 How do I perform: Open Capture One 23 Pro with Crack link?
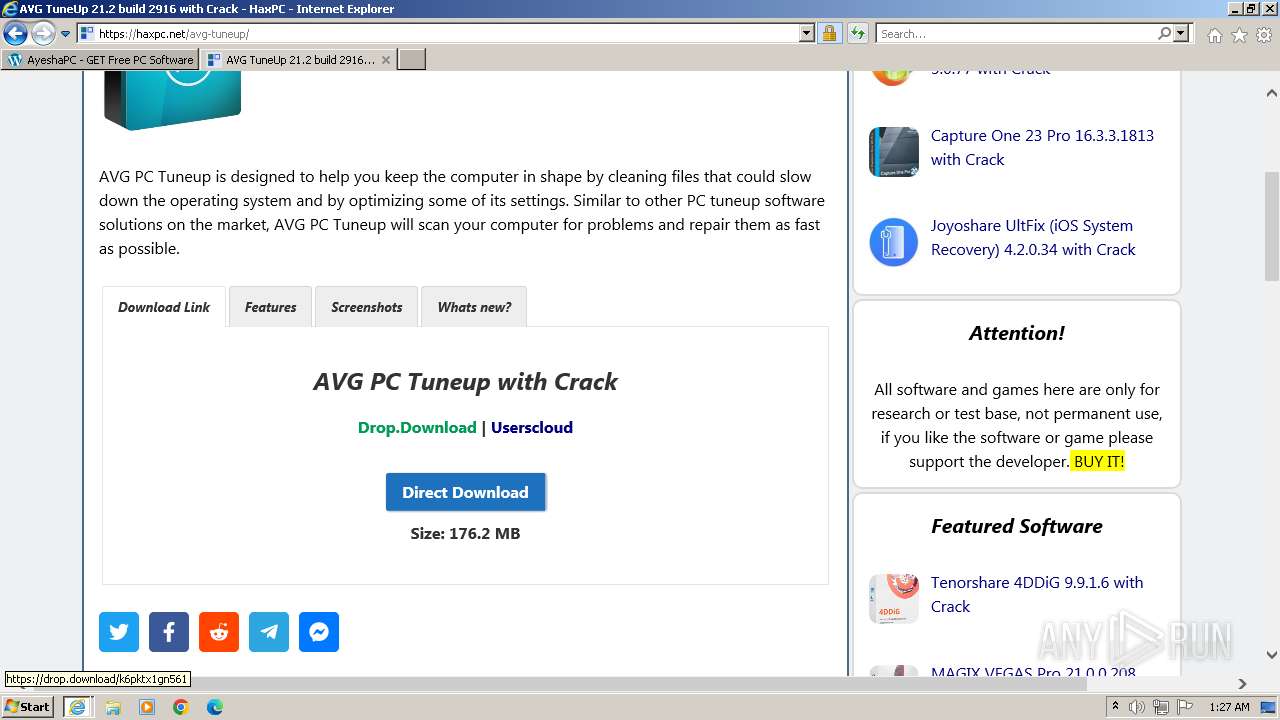[x=1042, y=147]
